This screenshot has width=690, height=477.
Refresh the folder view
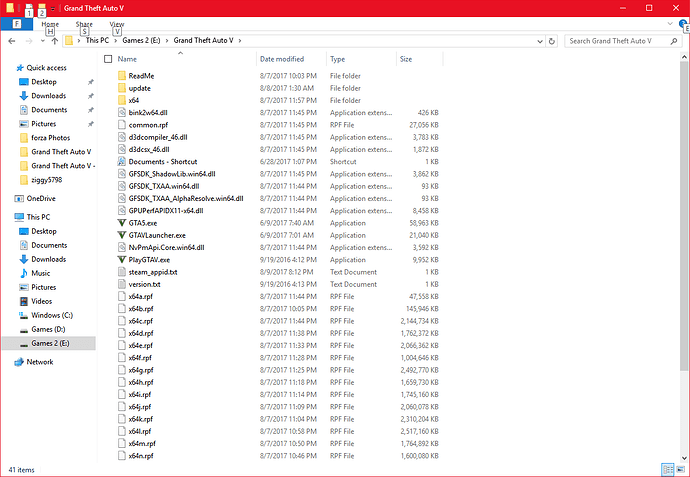click(x=551, y=41)
